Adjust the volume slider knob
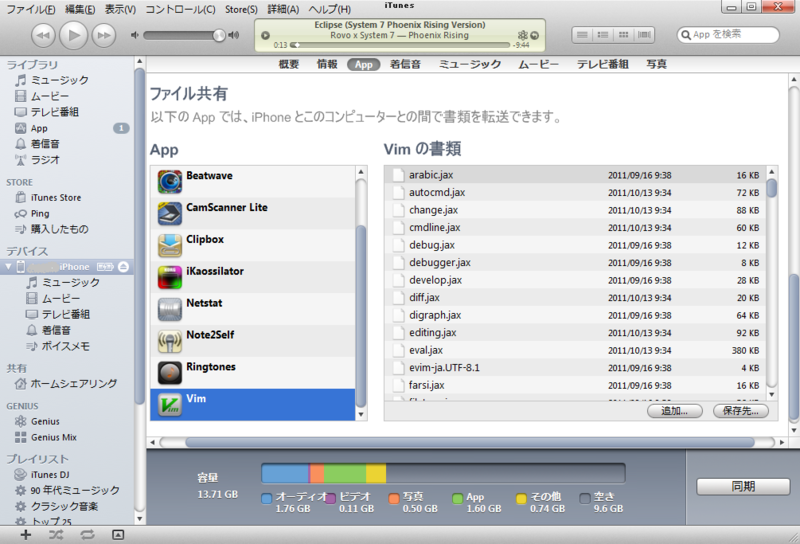Image resolution: width=800 pixels, height=544 pixels. tap(219, 35)
